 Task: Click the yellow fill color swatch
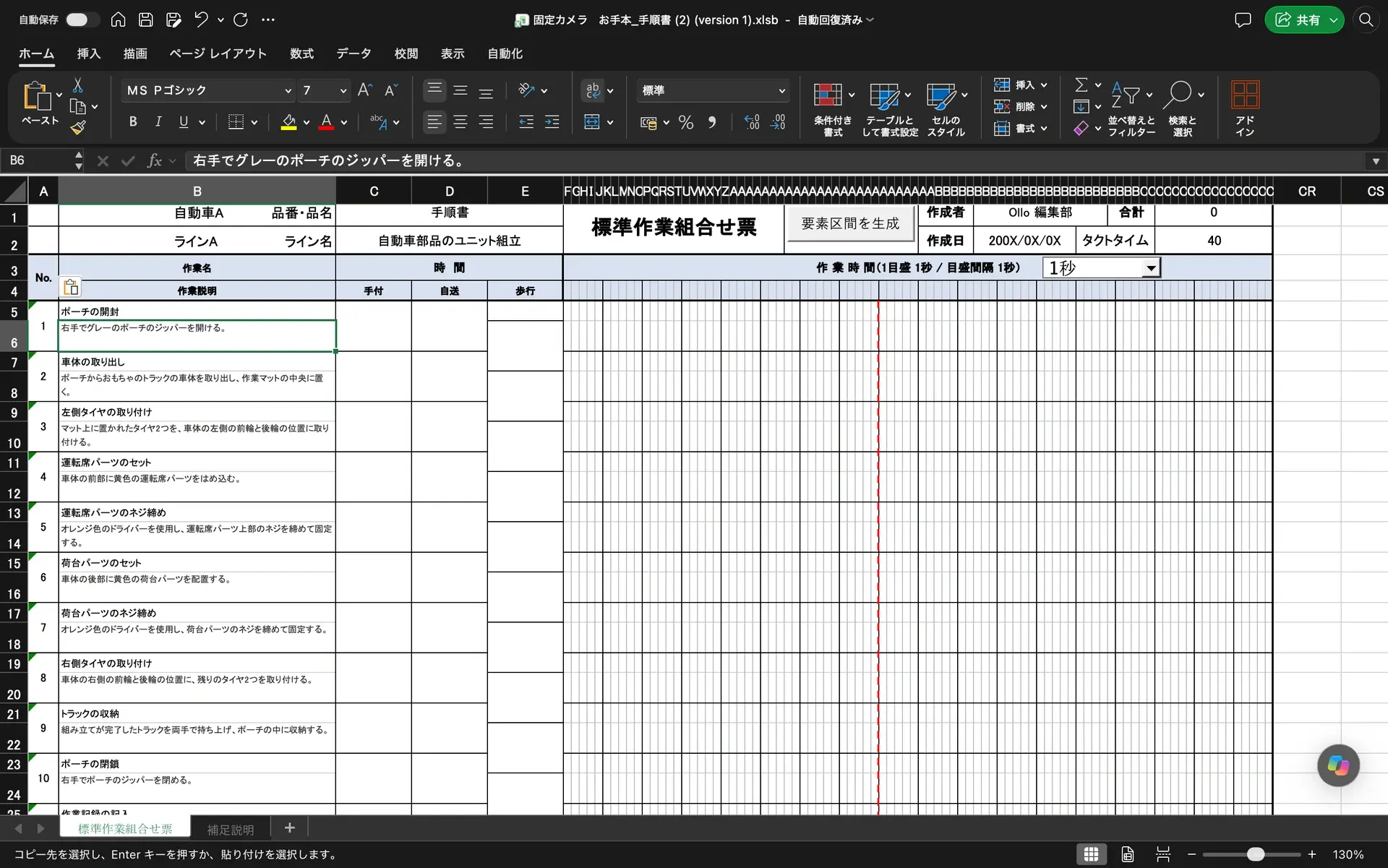click(x=288, y=122)
